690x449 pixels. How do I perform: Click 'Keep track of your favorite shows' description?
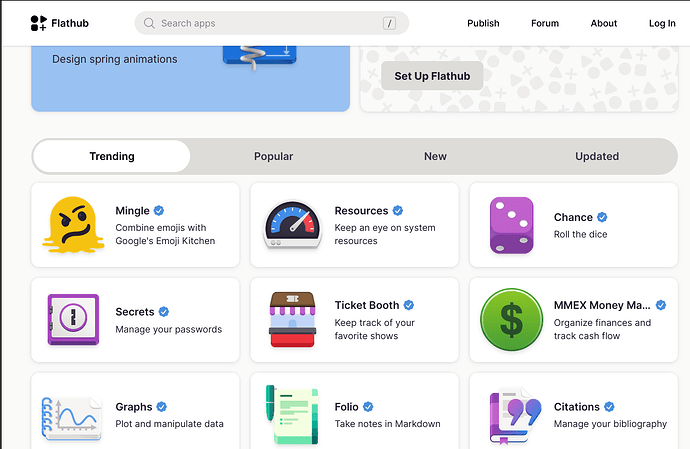click(374, 329)
